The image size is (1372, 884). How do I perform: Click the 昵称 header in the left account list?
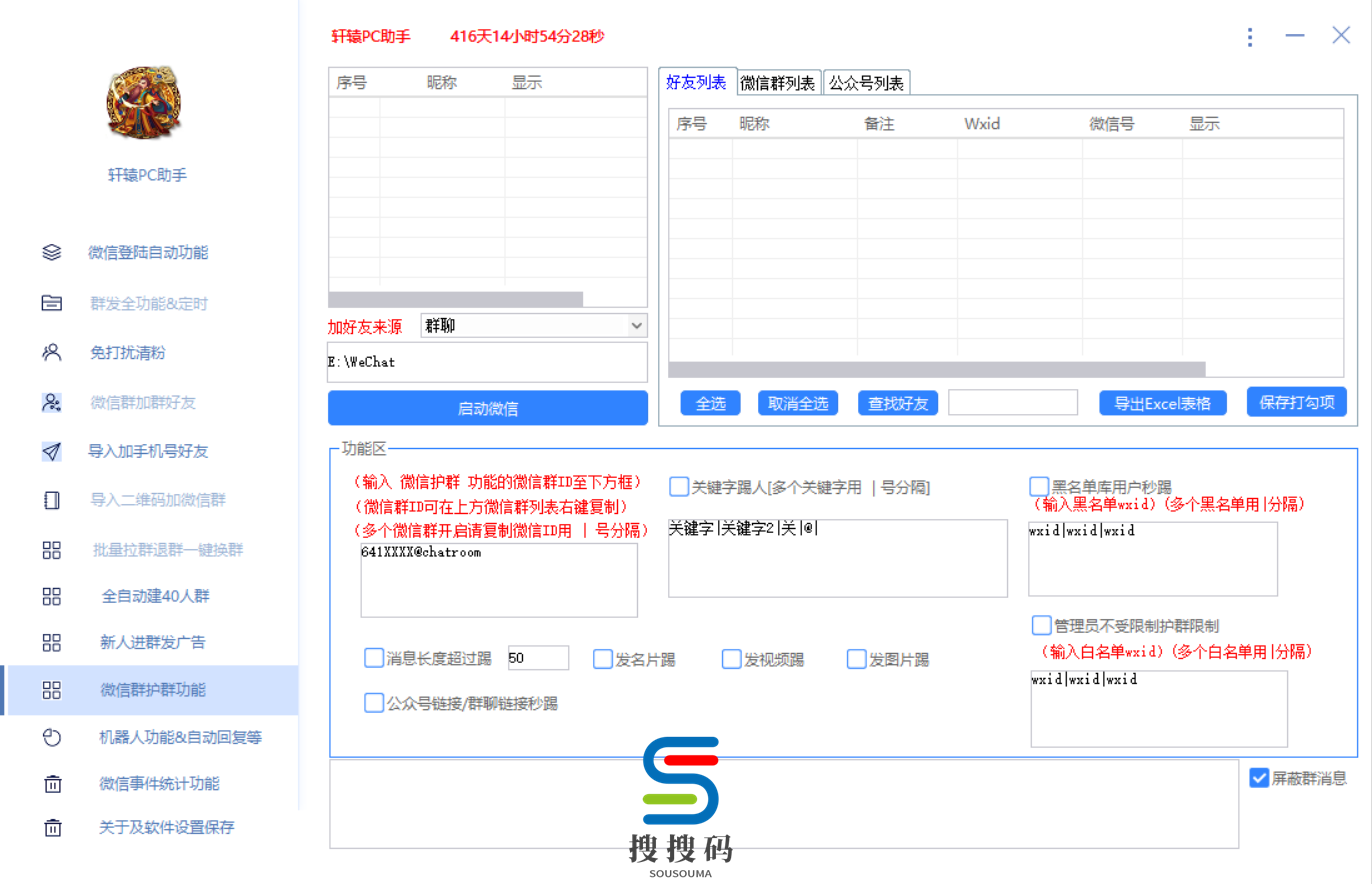(x=442, y=83)
